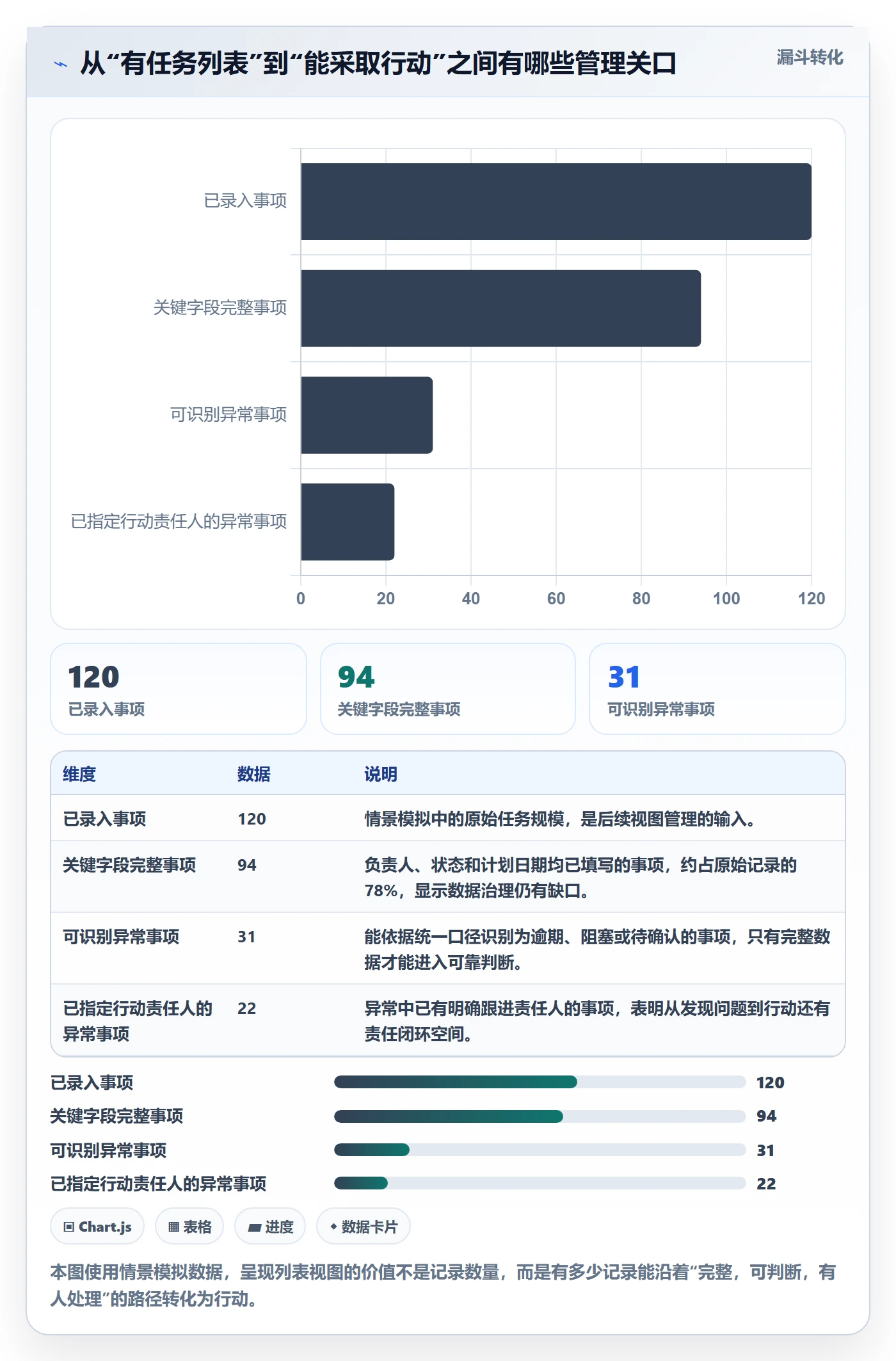Screen dimensions: 896x1361
Task: Click the chart bar for 可识别异常事项
Action: coord(367,415)
